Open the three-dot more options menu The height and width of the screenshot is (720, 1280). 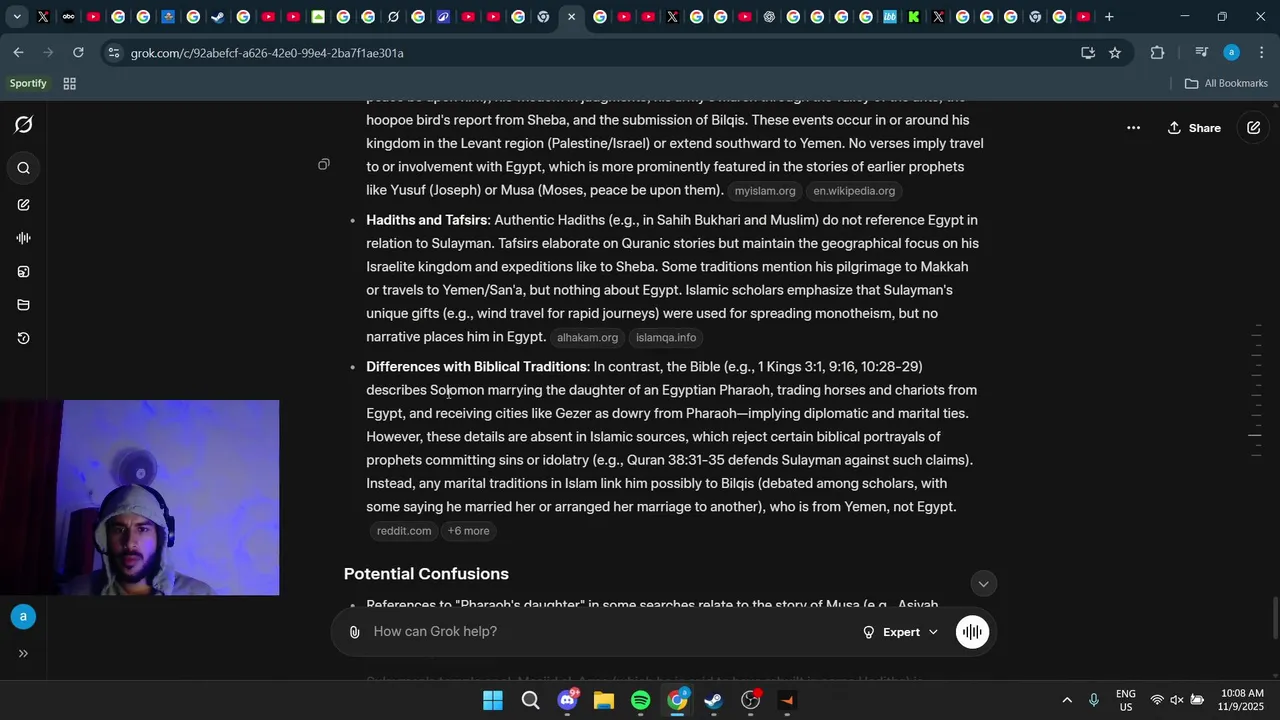pos(1133,128)
